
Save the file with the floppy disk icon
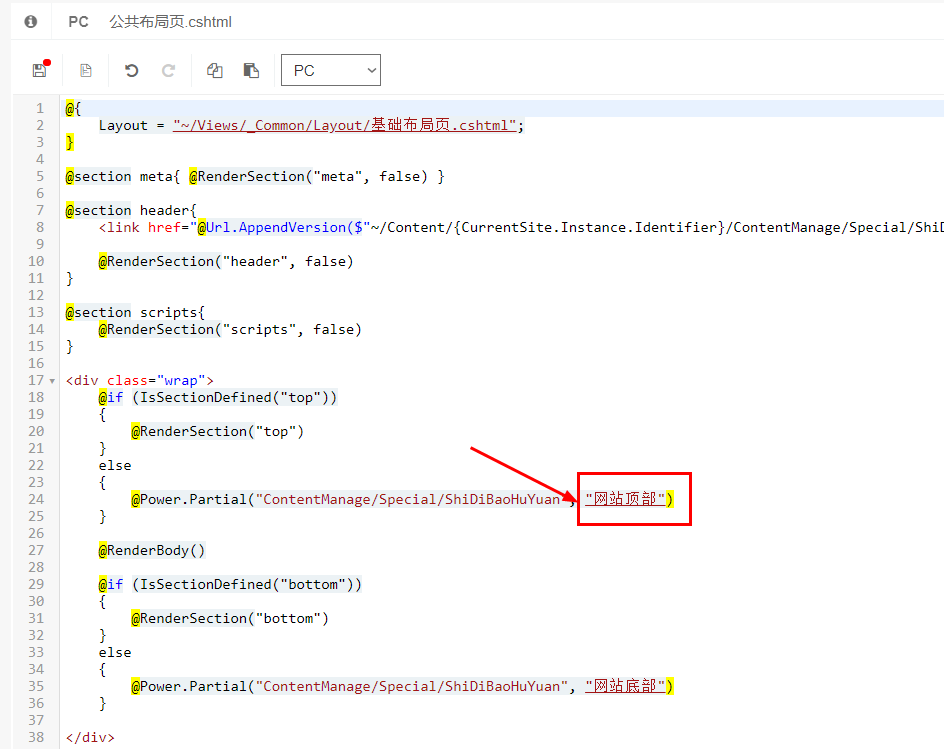click(40, 70)
